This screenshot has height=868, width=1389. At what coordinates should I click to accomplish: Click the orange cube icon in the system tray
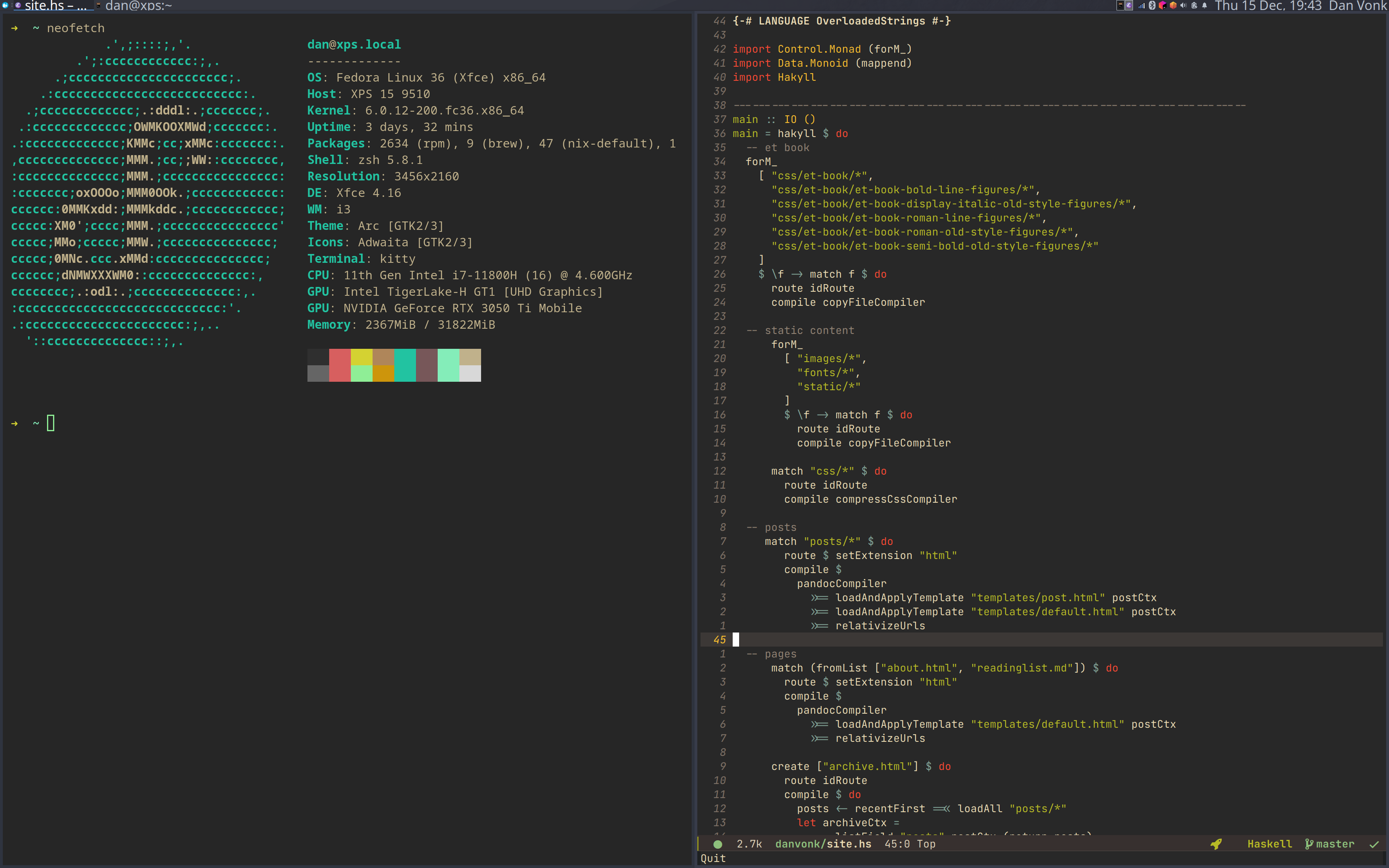[x=1173, y=5]
